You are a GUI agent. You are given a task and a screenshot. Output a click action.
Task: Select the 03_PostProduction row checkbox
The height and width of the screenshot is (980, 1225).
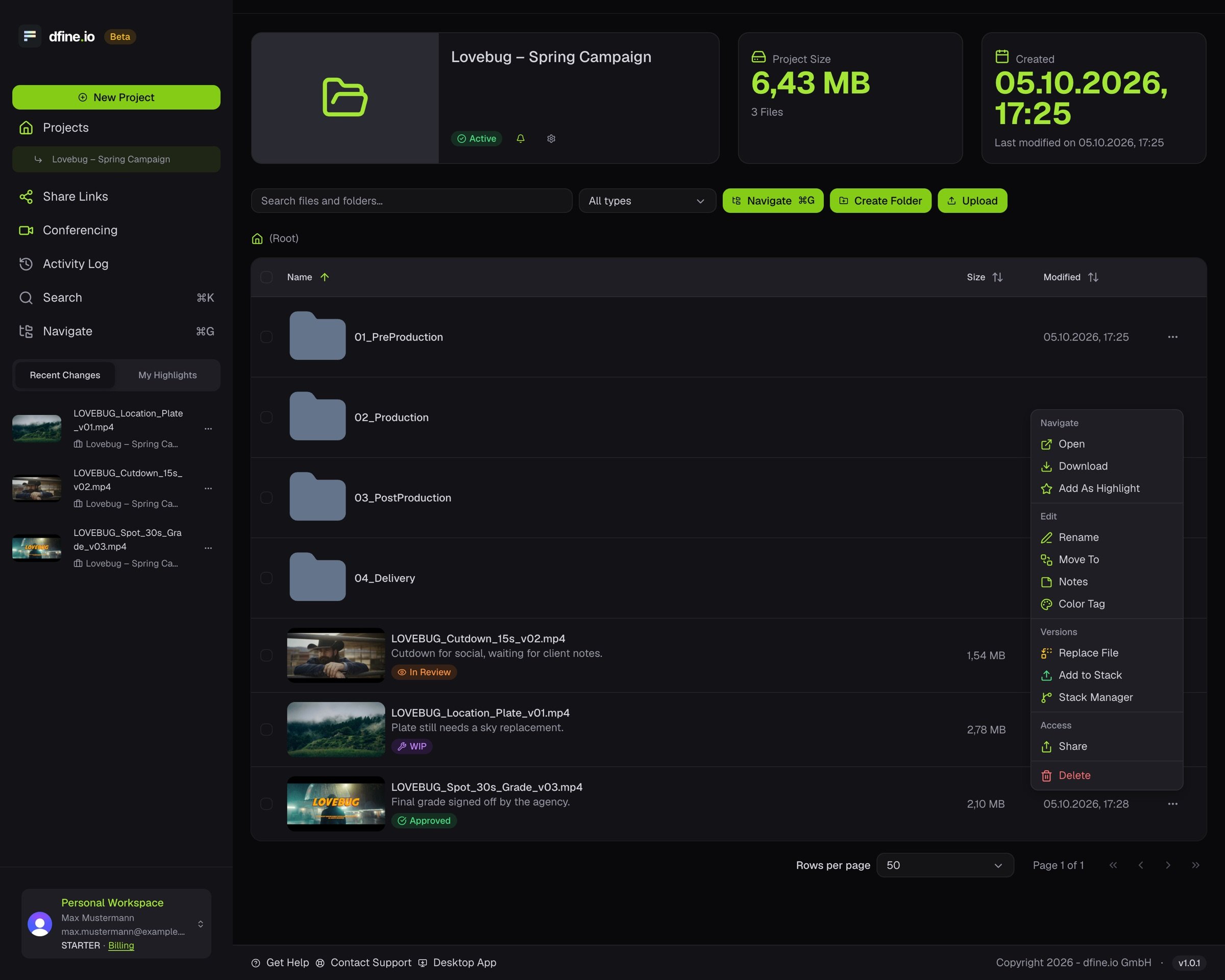coord(266,498)
